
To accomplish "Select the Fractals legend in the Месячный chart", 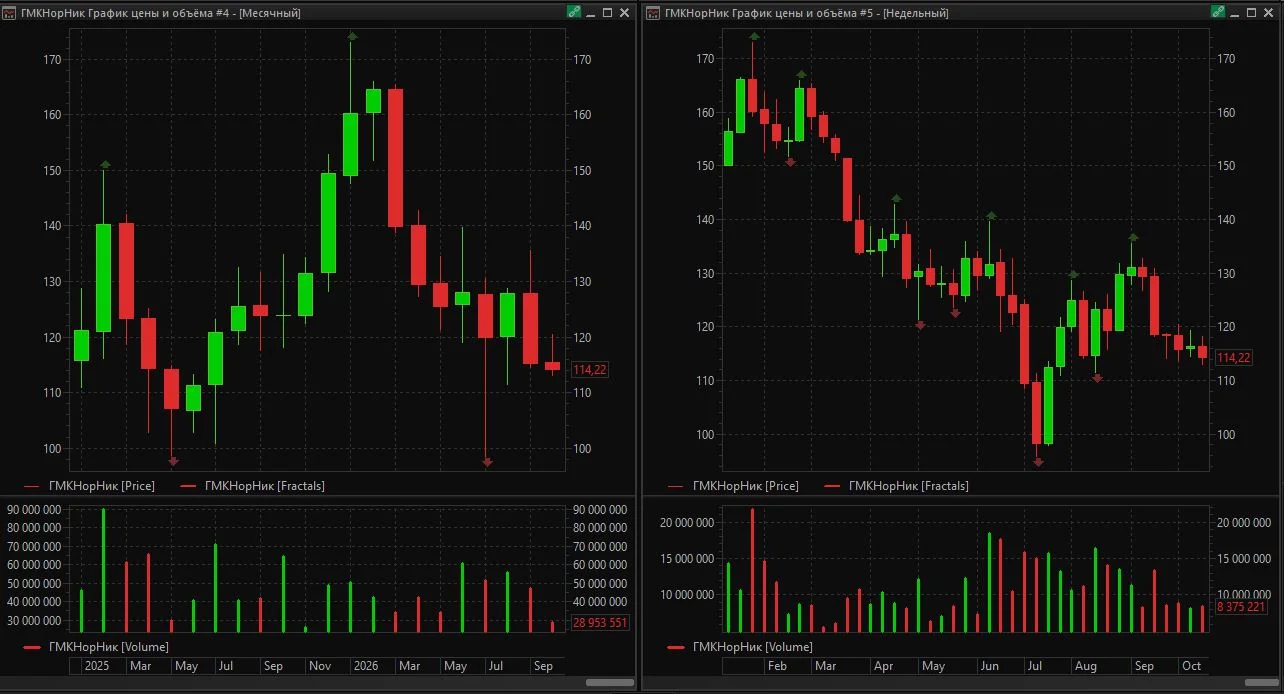I will click(252, 486).
